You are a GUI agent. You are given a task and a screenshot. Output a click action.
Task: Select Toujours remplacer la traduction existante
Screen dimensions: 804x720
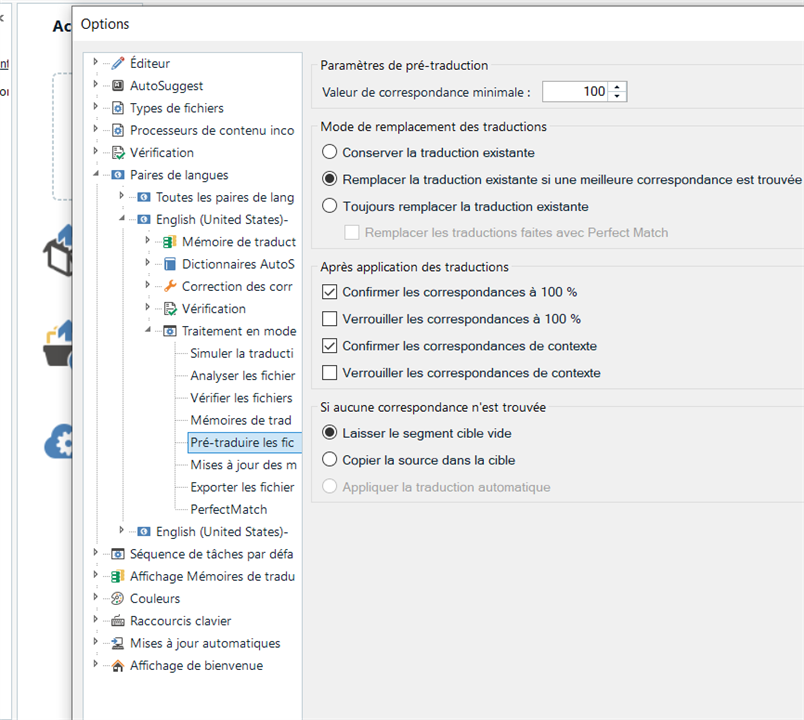[x=329, y=206]
